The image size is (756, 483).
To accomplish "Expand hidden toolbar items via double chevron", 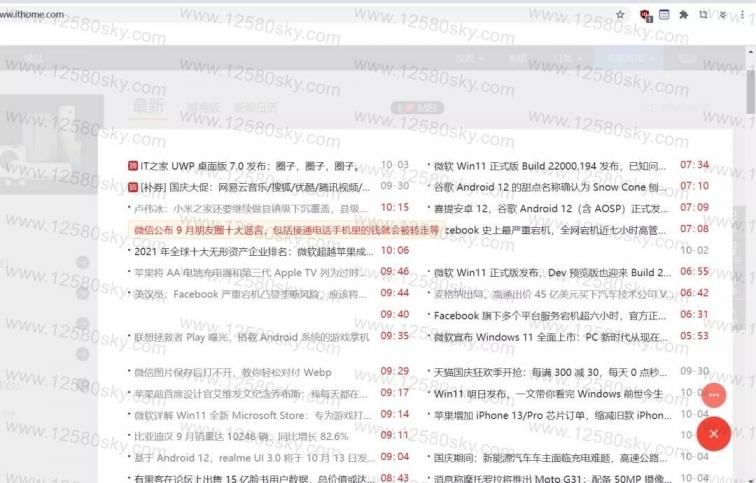I will coord(723,15).
